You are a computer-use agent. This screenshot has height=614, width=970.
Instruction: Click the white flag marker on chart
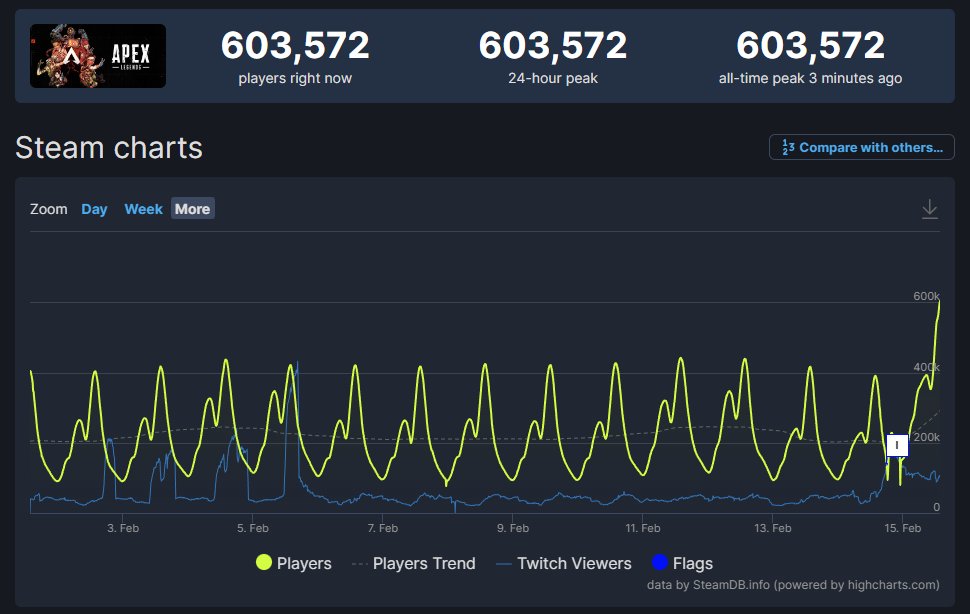pos(897,445)
